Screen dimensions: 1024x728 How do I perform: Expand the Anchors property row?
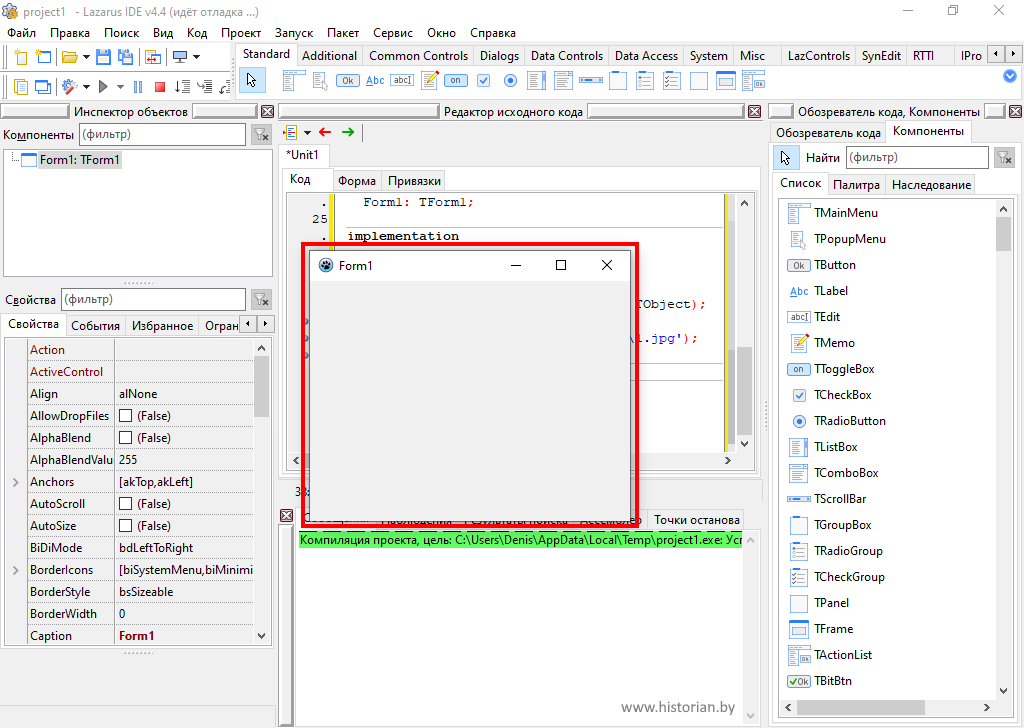15,482
